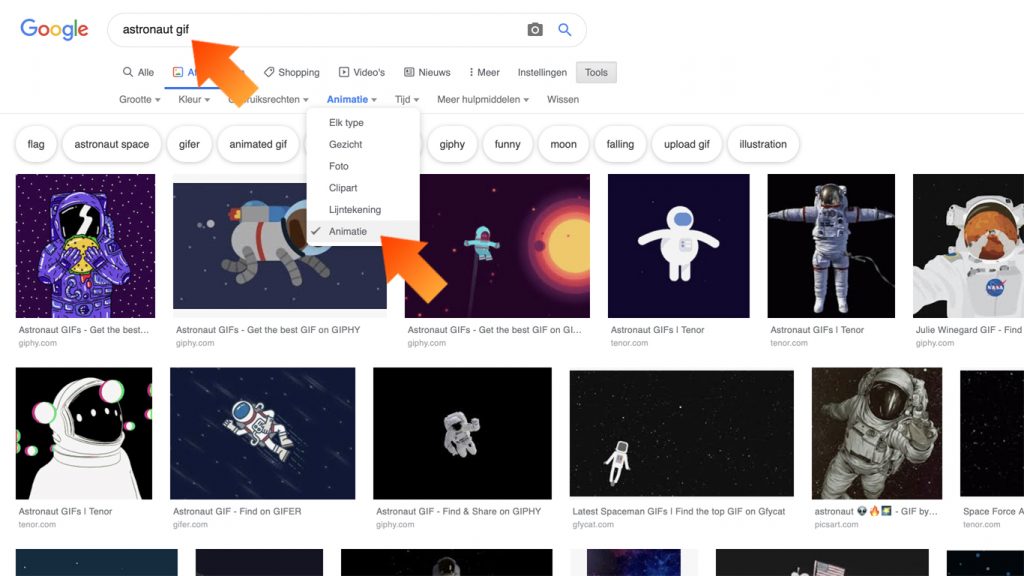Open the astronaut flying near sun image
The height and width of the screenshot is (576, 1024).
click(x=497, y=246)
